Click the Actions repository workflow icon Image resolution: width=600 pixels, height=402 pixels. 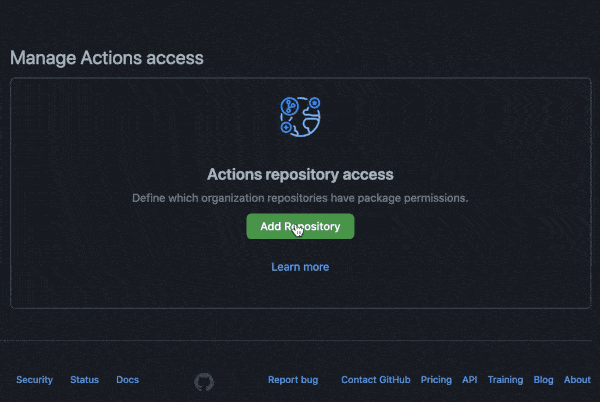(300, 116)
